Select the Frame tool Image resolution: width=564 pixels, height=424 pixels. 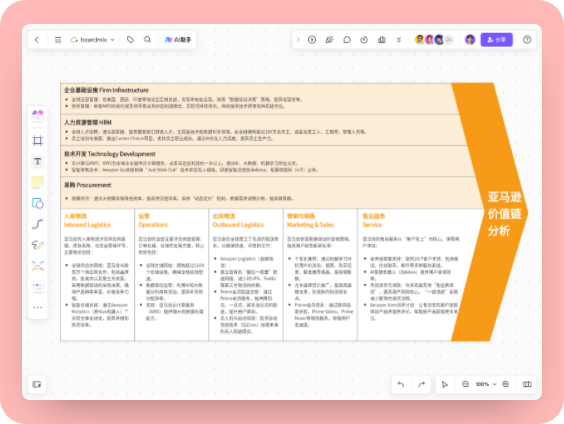click(x=38, y=140)
